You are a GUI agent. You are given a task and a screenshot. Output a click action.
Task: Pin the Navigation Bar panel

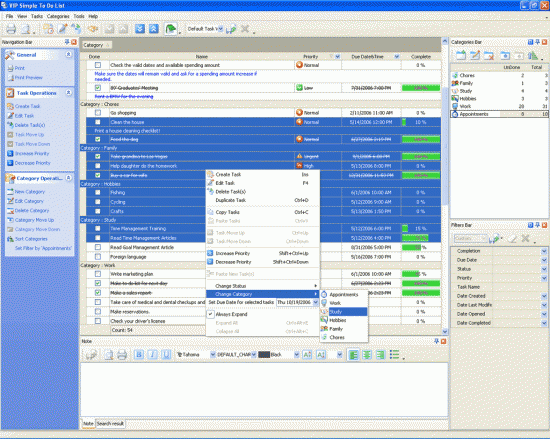67,42
